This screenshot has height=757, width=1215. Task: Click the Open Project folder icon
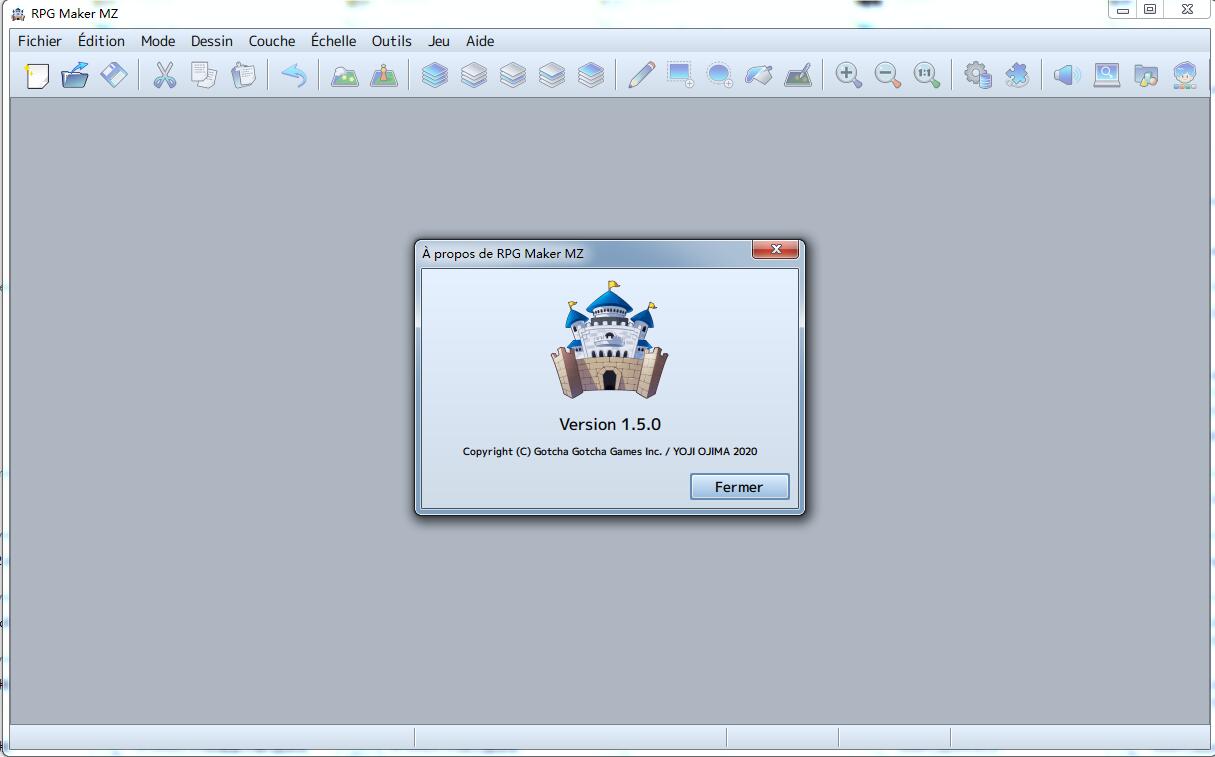click(75, 75)
